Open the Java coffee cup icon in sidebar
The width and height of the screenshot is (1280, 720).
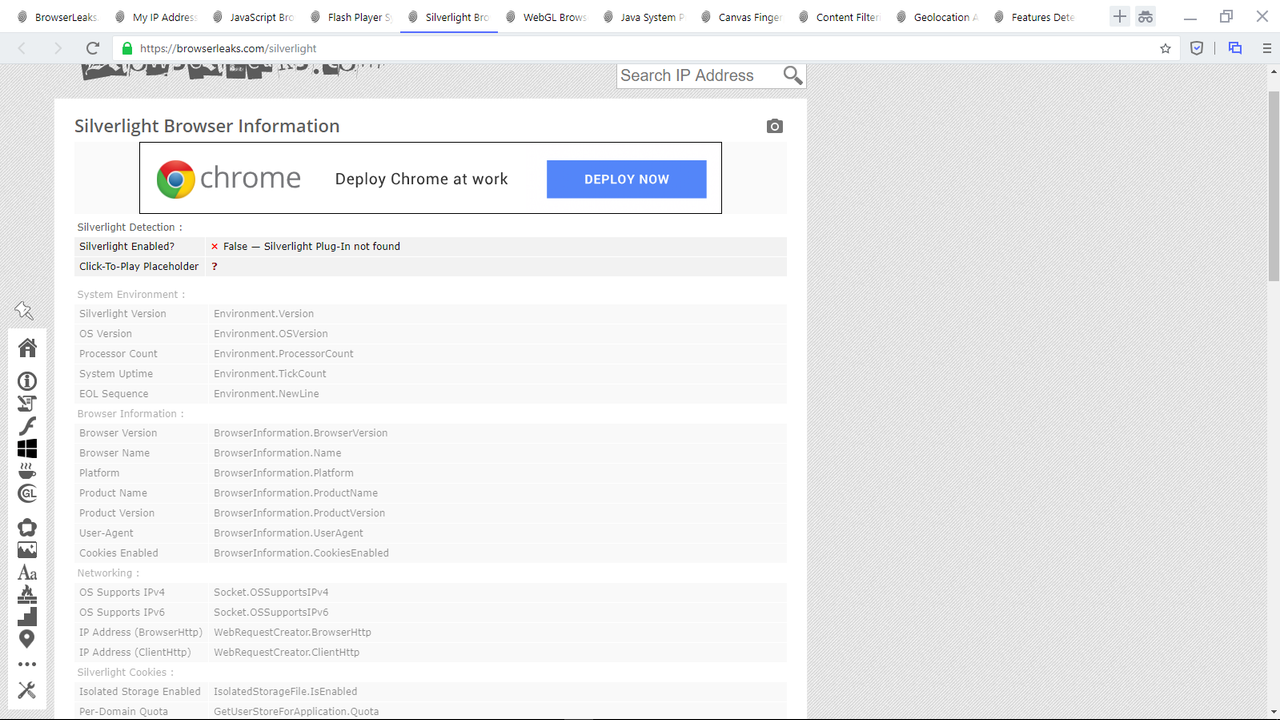(27, 470)
